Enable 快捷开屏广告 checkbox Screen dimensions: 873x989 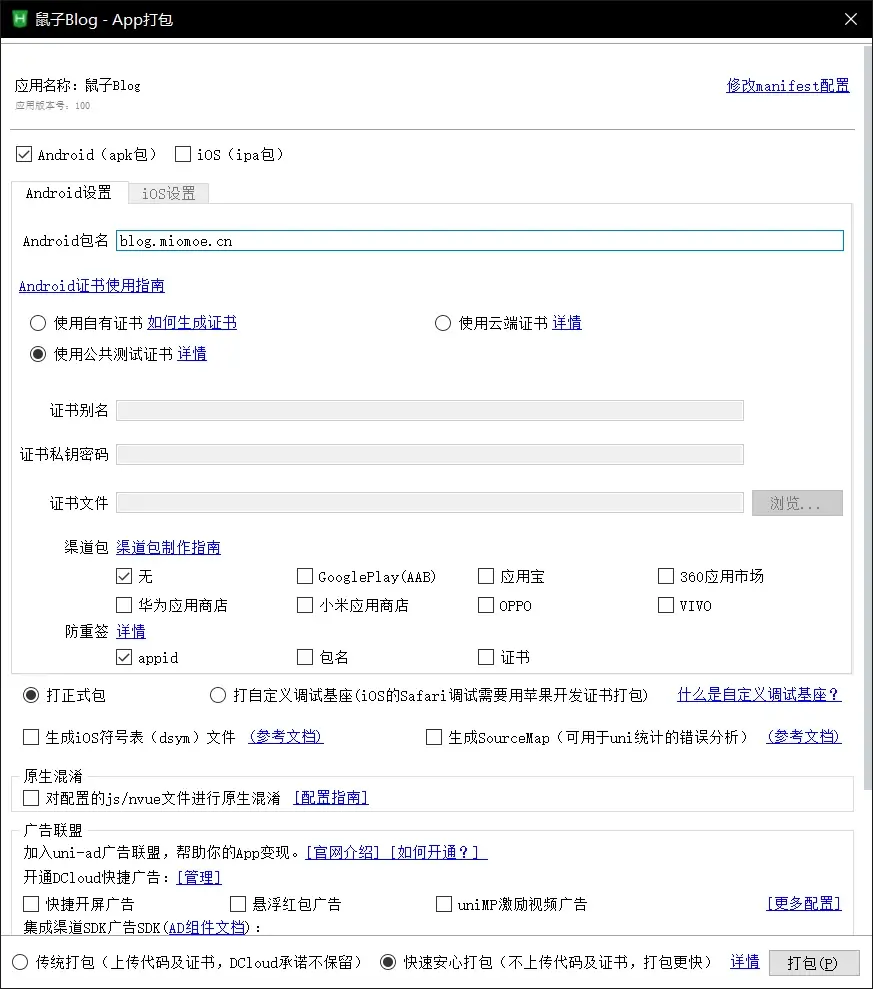tap(28, 903)
